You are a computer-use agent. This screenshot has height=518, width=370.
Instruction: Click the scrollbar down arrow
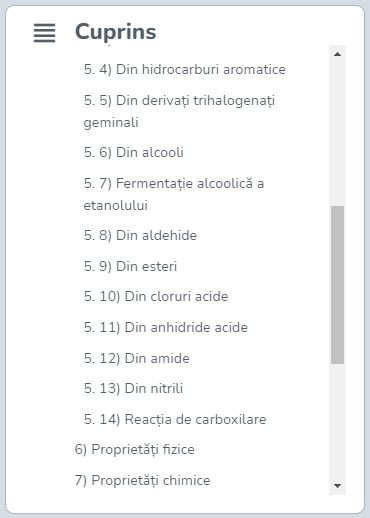337,486
